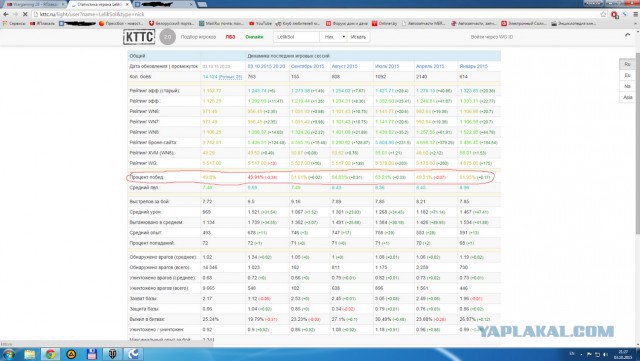
Task: Switch to the third tab with blacked-out title
Action: click(x=164, y=4)
